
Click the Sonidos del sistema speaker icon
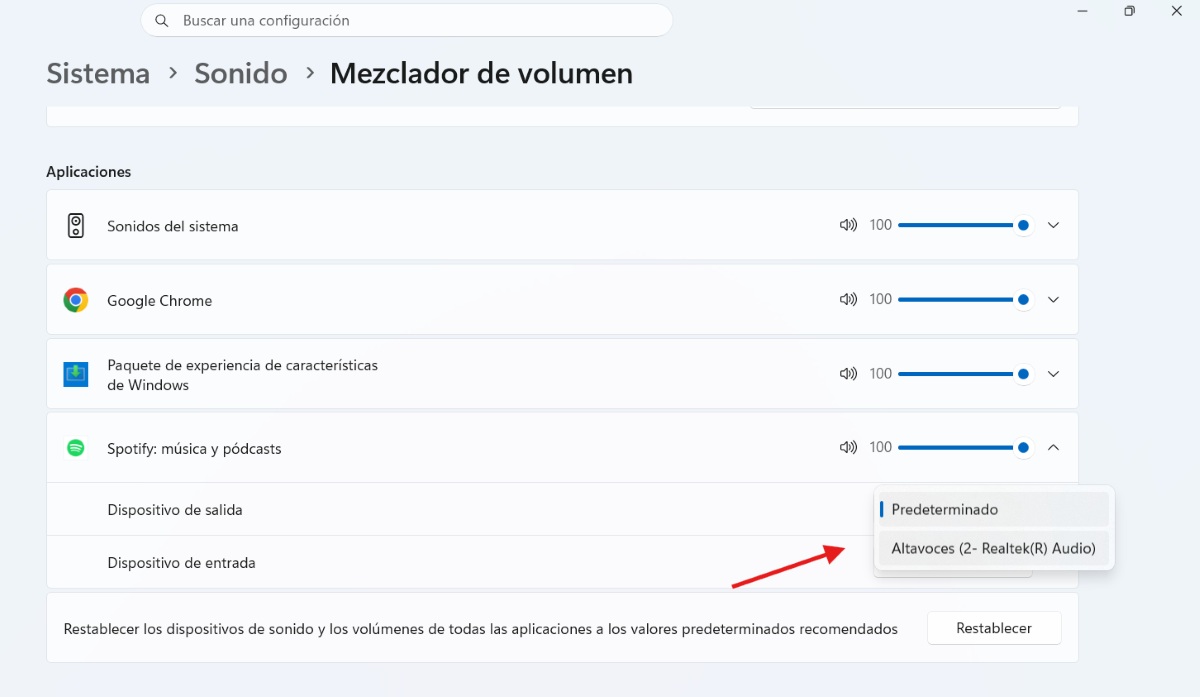pyautogui.click(x=75, y=225)
